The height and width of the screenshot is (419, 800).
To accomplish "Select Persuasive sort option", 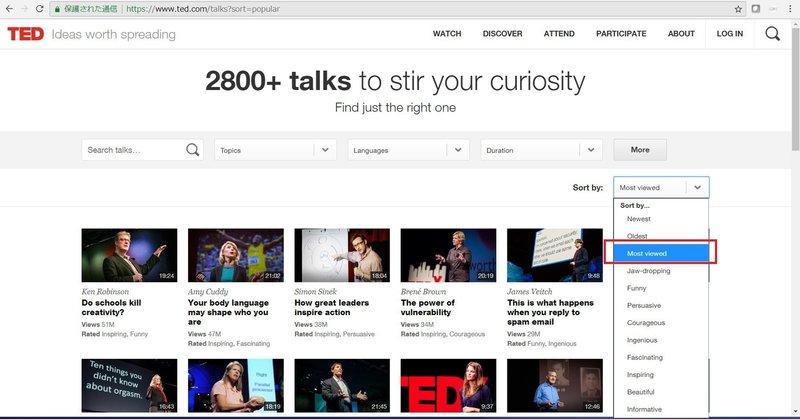I will (x=644, y=306).
